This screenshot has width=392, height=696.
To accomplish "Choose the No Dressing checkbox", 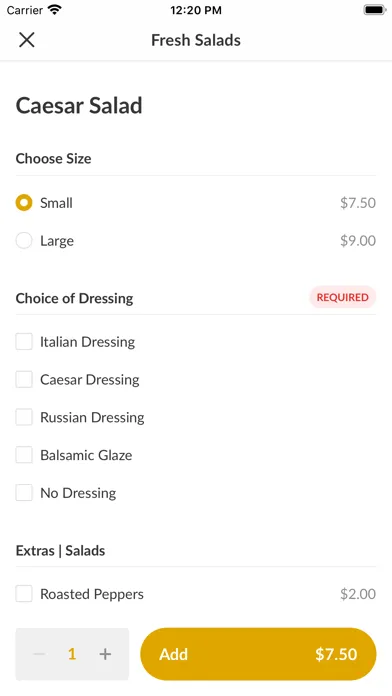I will point(24,493).
